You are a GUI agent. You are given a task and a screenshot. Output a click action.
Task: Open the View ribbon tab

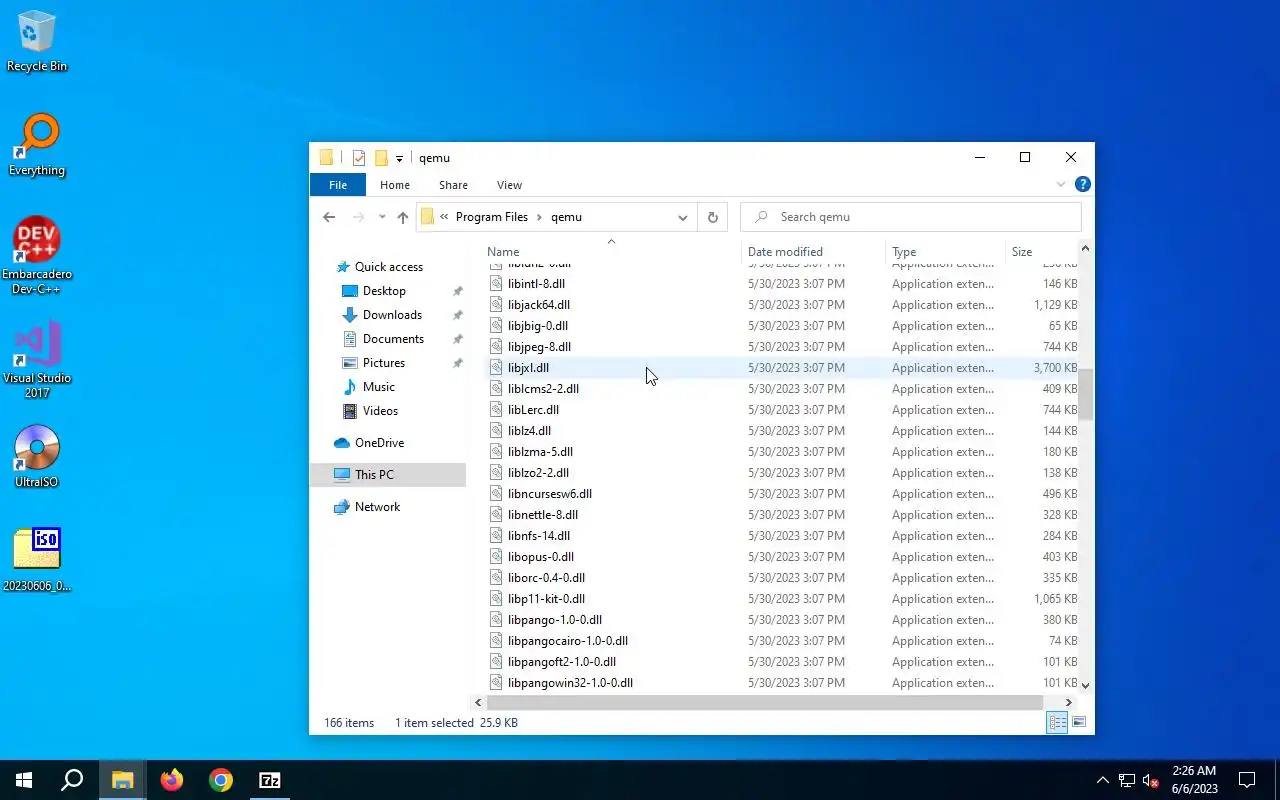tap(509, 185)
